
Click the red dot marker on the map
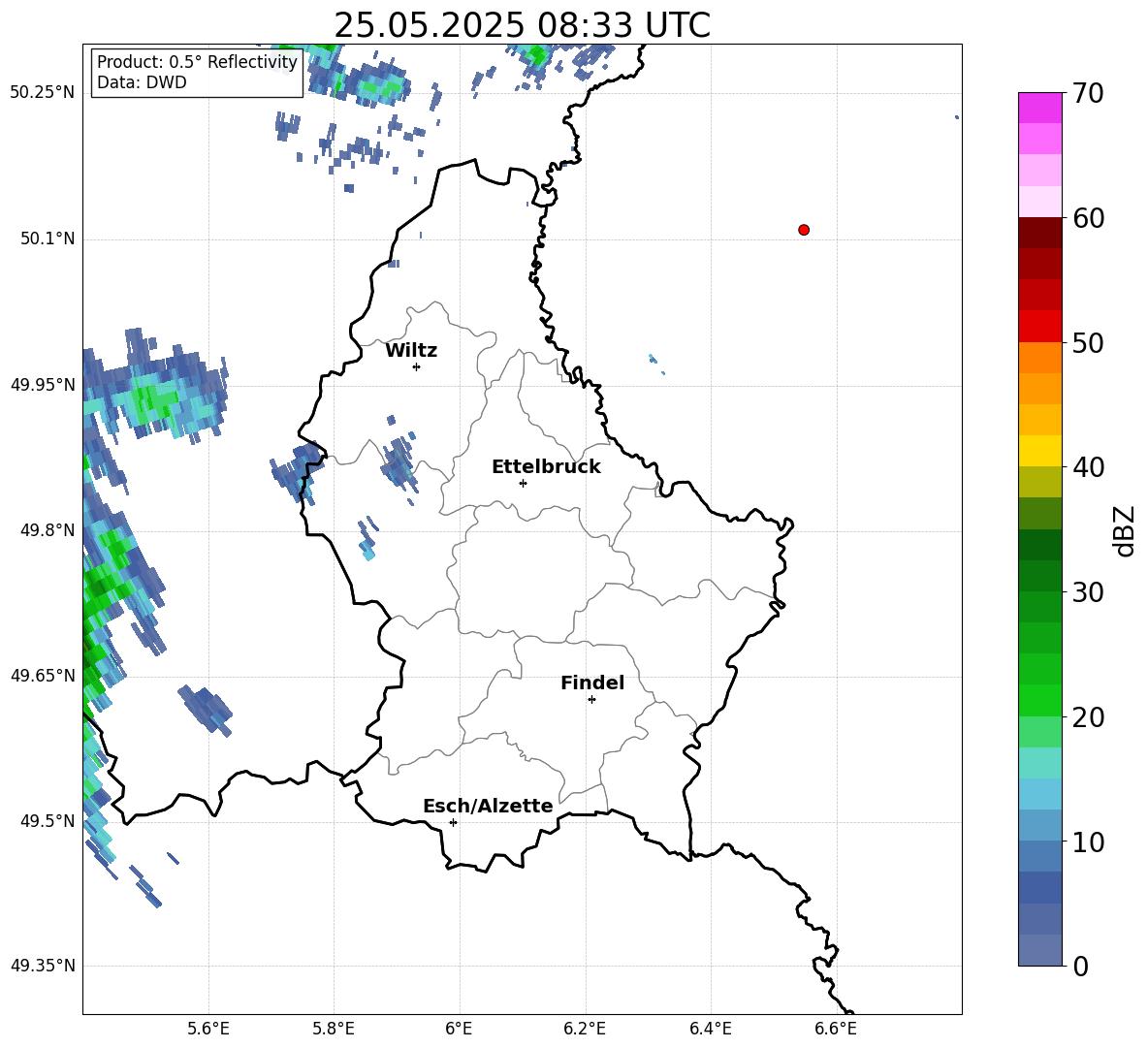coord(804,230)
